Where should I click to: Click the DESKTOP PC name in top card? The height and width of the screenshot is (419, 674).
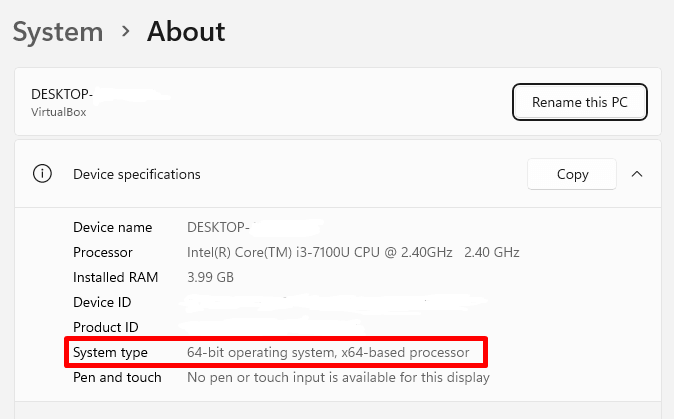(62, 94)
